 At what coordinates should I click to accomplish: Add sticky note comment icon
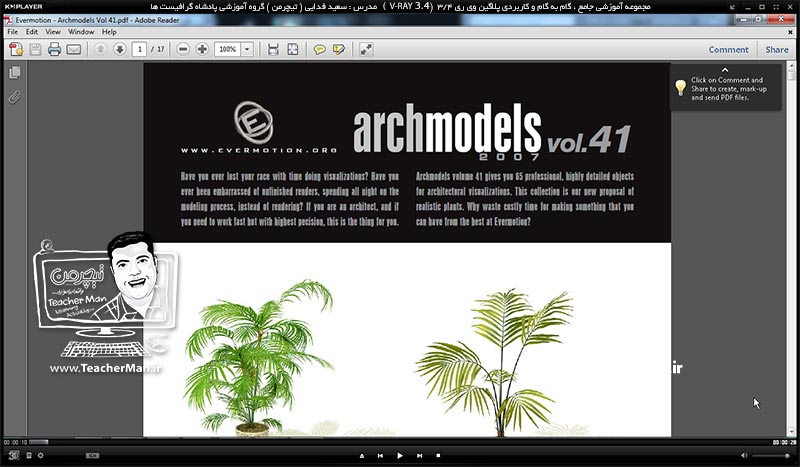tap(320, 50)
